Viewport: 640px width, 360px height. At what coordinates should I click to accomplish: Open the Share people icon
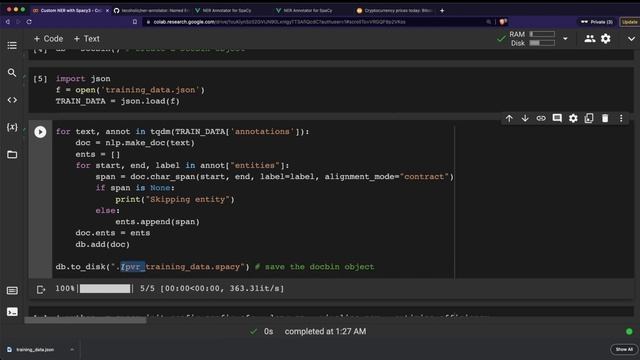[589, 38]
